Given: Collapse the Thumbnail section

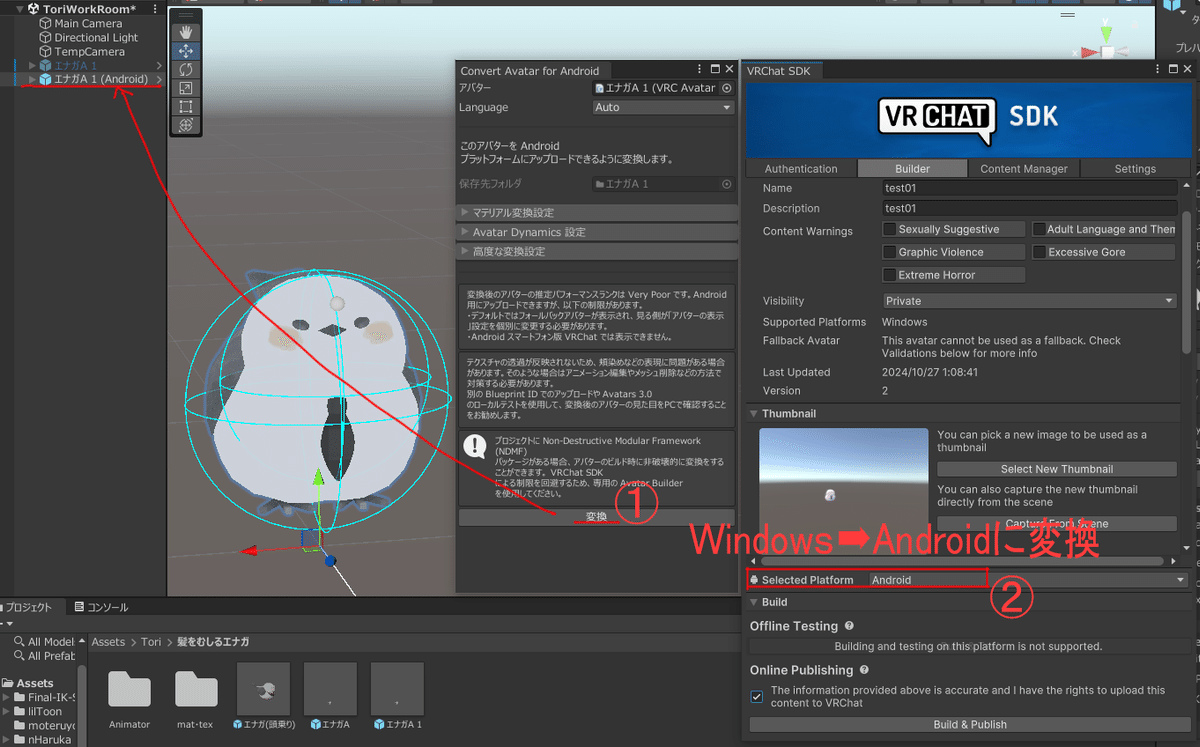Looking at the screenshot, I should pos(753,413).
